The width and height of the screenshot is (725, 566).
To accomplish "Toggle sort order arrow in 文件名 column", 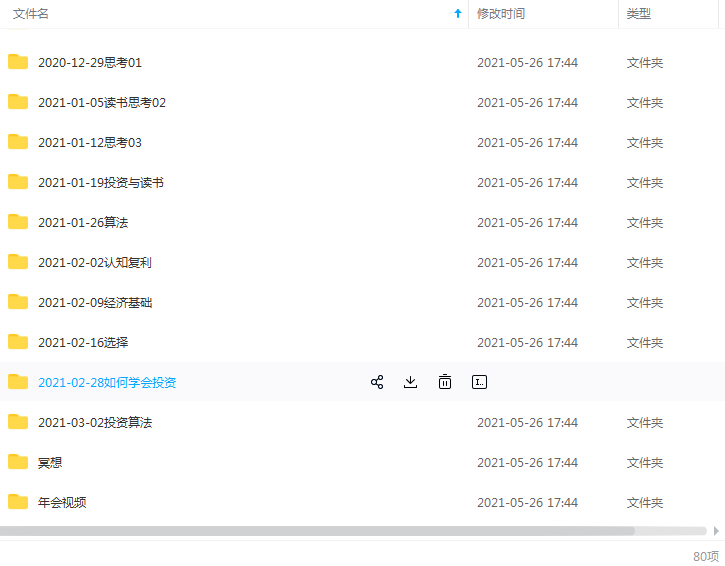I will [458, 13].
